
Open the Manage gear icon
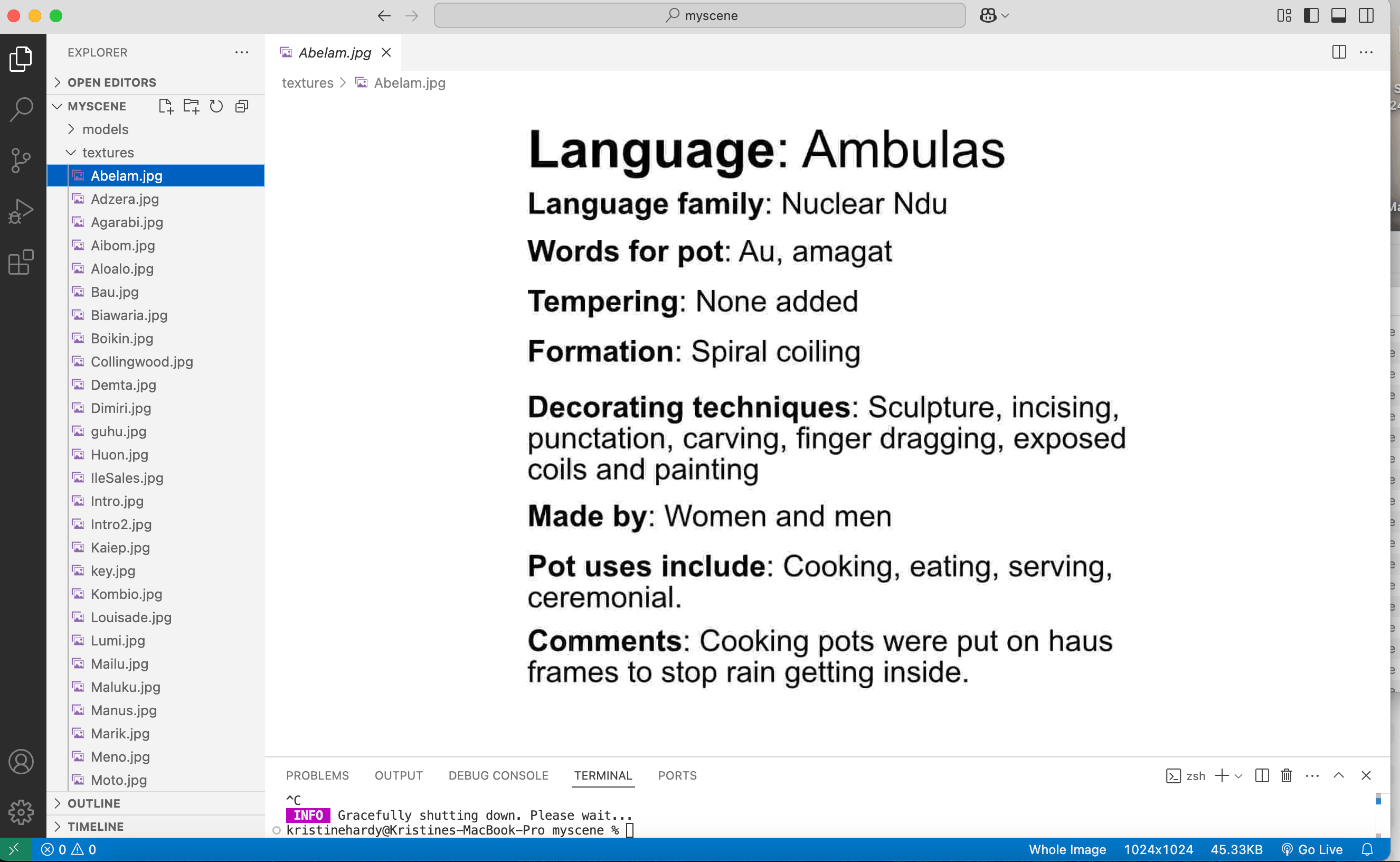pos(22,812)
